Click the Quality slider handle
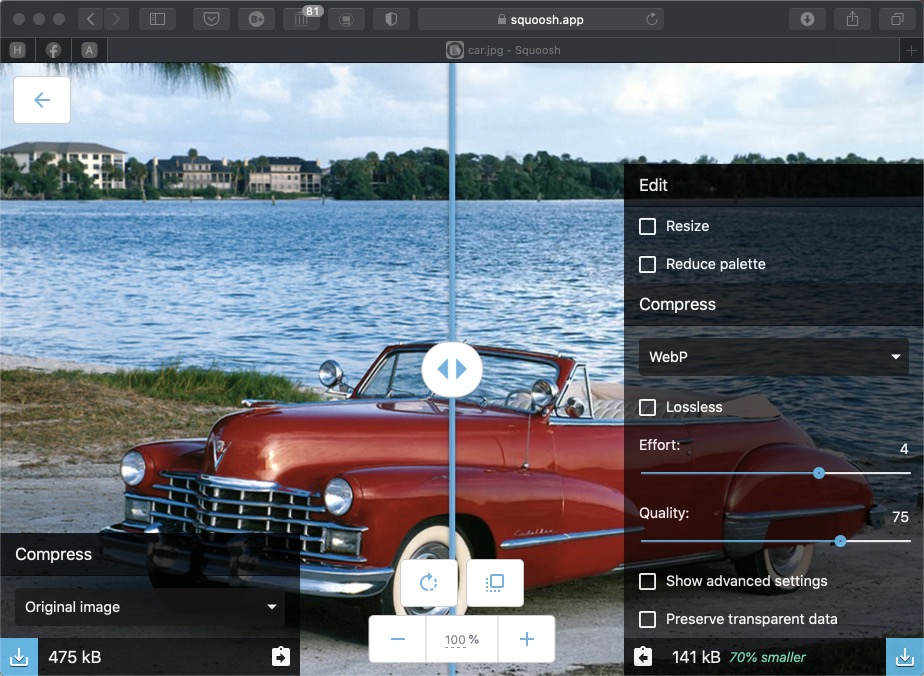The image size is (924, 676). (840, 541)
